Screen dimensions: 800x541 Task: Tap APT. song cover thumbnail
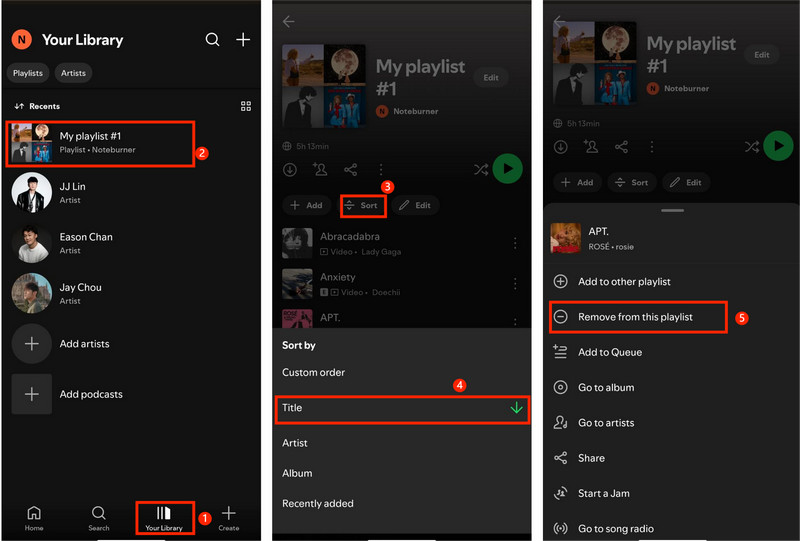(566, 238)
